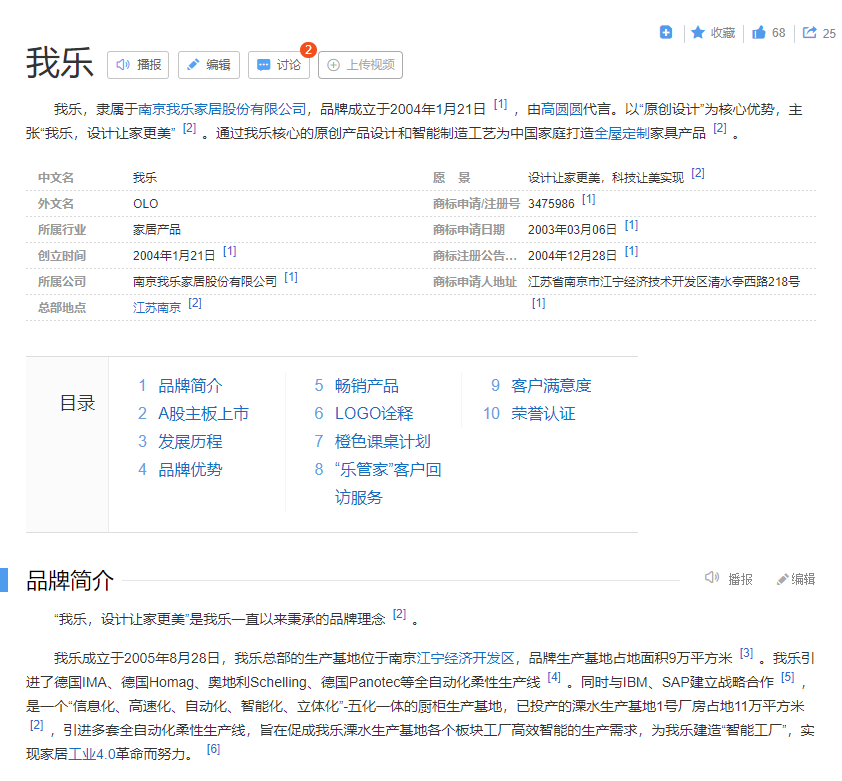Click the 品牌简介 section heading

coord(70,581)
